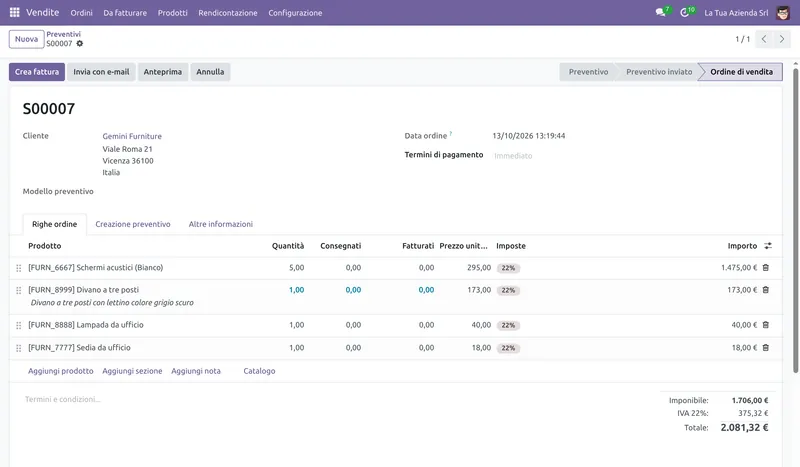The image size is (800, 467).
Task: Click the 22% tax tag on Divano row
Action: click(508, 290)
